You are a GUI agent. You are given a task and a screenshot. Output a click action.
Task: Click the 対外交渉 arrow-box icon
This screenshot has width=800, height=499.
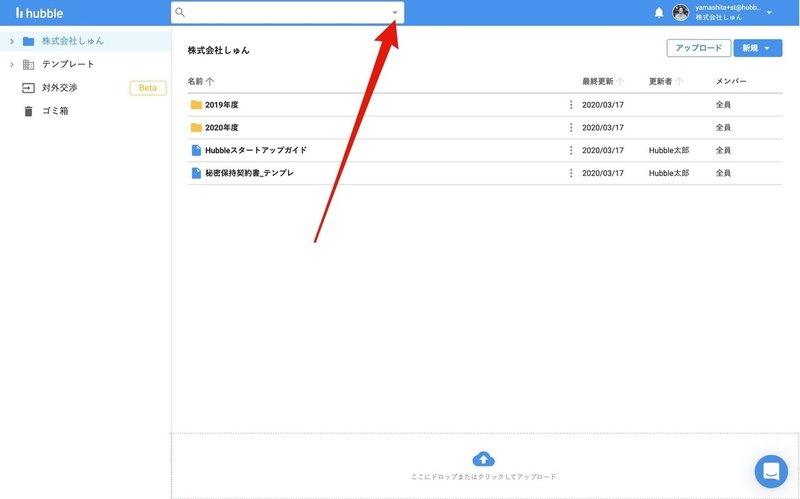[x=29, y=88]
